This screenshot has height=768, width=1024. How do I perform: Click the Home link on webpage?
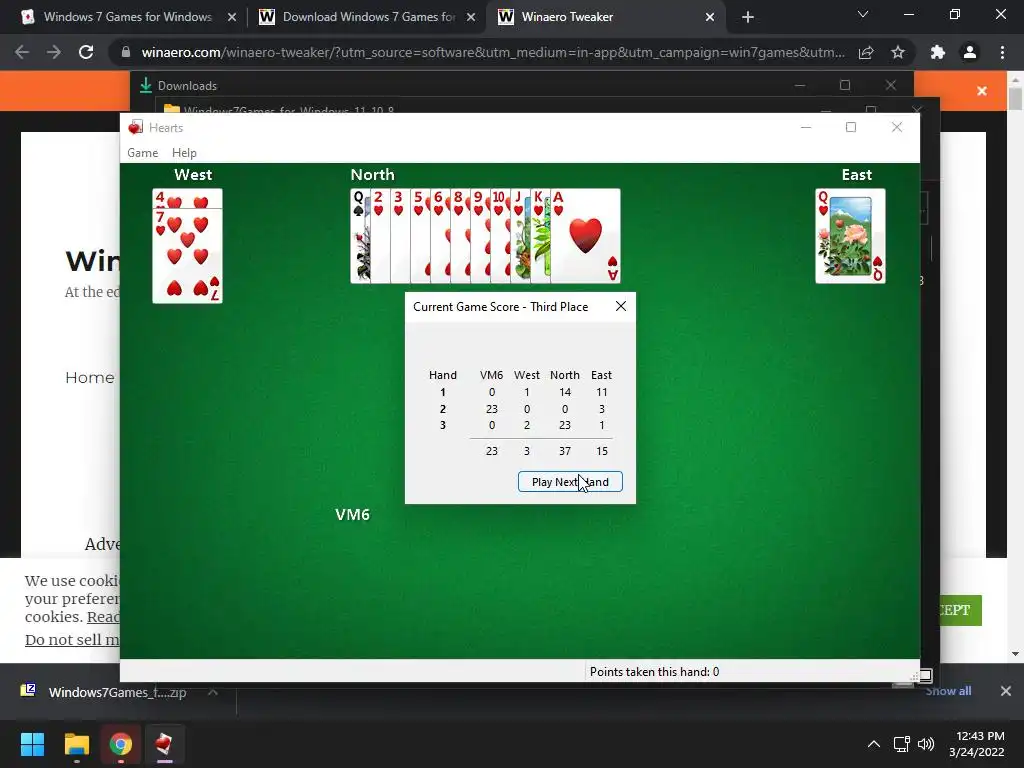tap(89, 377)
